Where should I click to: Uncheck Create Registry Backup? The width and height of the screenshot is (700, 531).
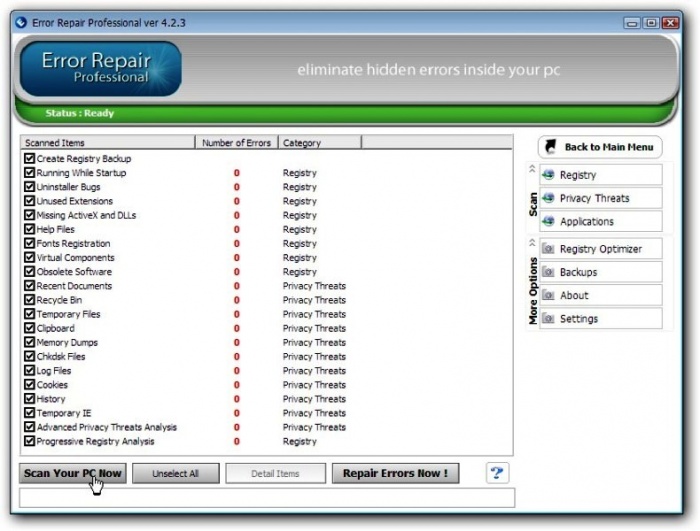pyautogui.click(x=29, y=159)
